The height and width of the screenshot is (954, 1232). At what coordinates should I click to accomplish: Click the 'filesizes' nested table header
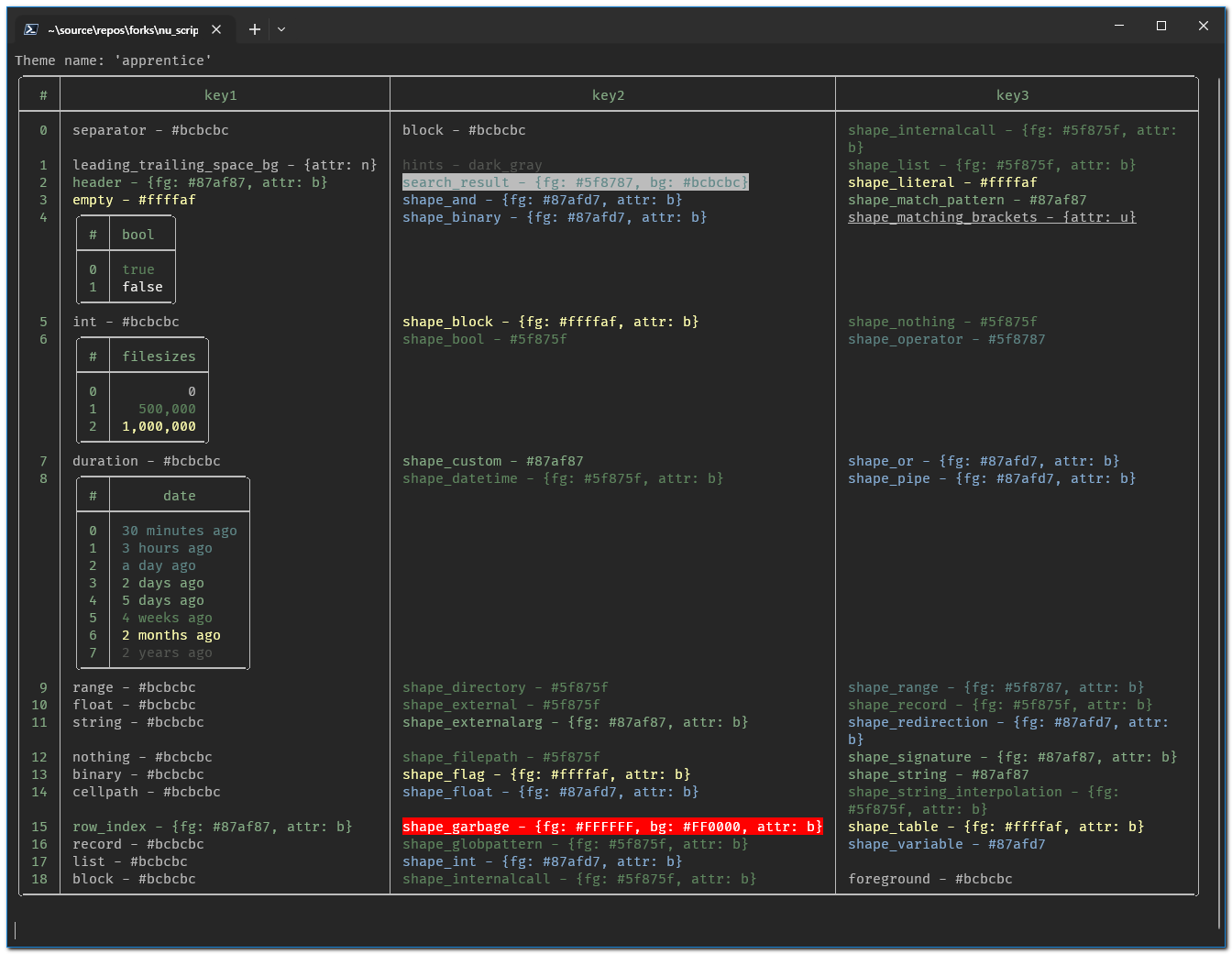159,356
